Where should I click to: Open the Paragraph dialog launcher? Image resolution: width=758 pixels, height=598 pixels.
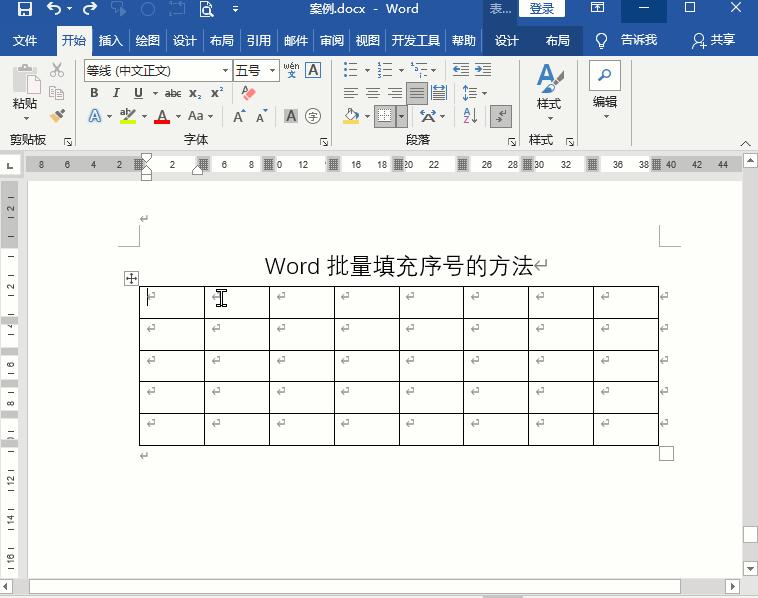511,142
